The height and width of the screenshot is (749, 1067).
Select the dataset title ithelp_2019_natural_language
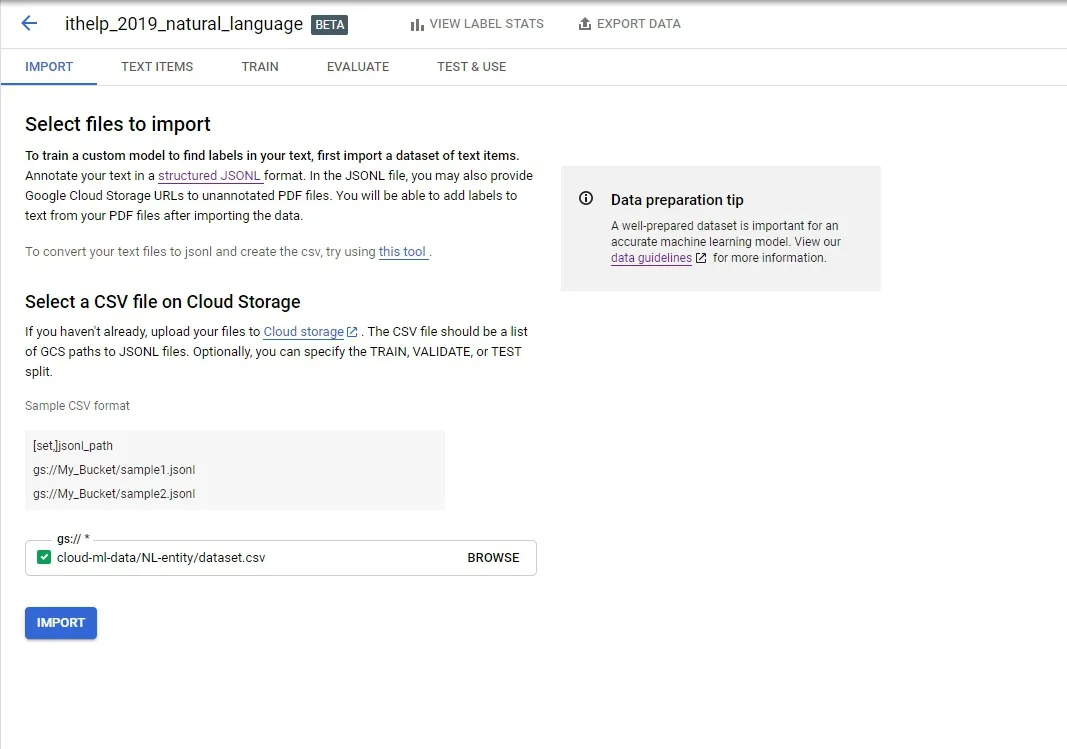click(184, 24)
